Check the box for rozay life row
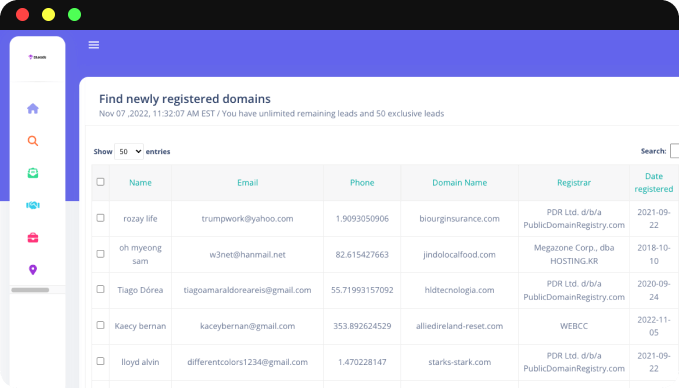 coord(100,218)
